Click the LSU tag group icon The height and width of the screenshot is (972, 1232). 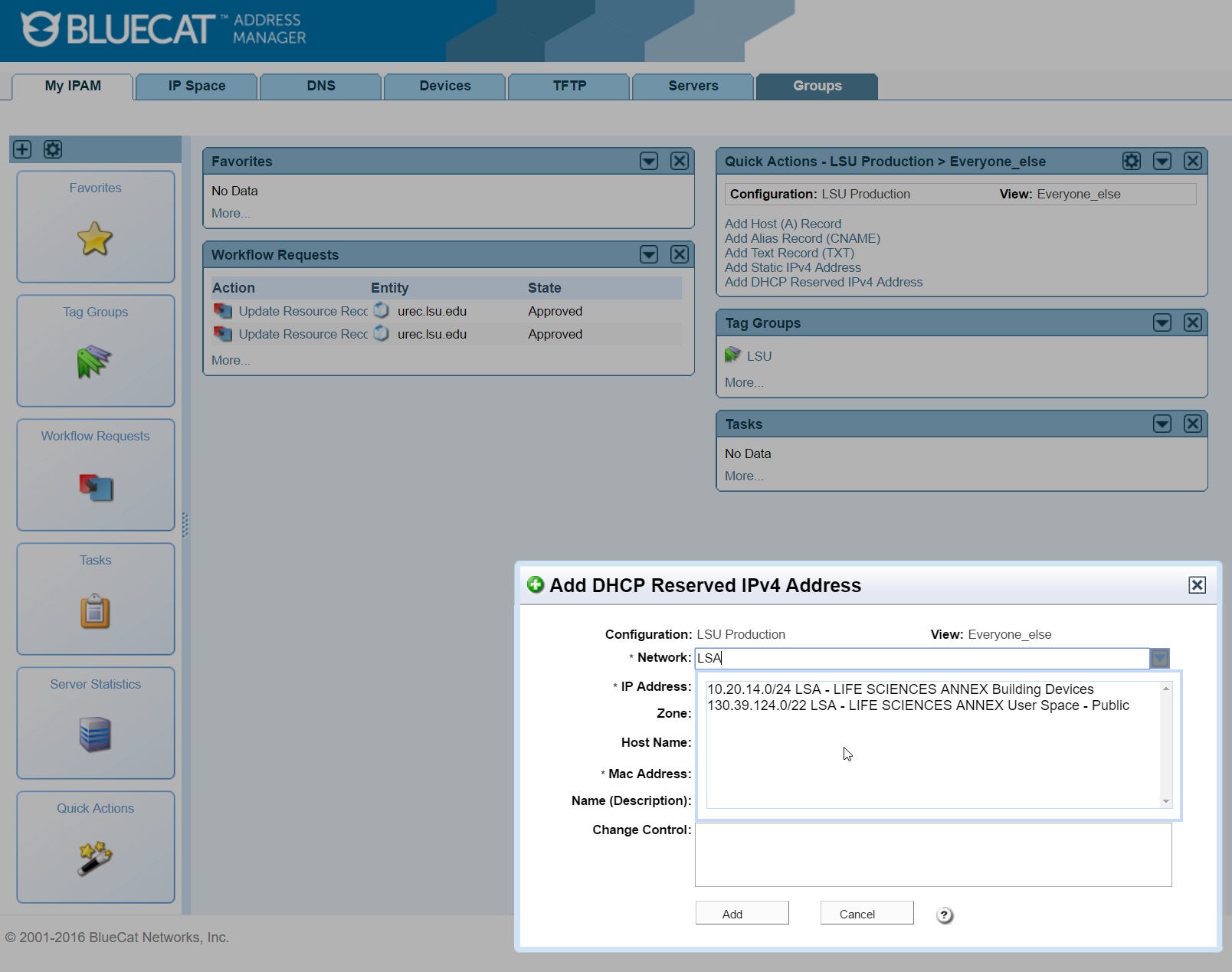pyautogui.click(x=733, y=355)
